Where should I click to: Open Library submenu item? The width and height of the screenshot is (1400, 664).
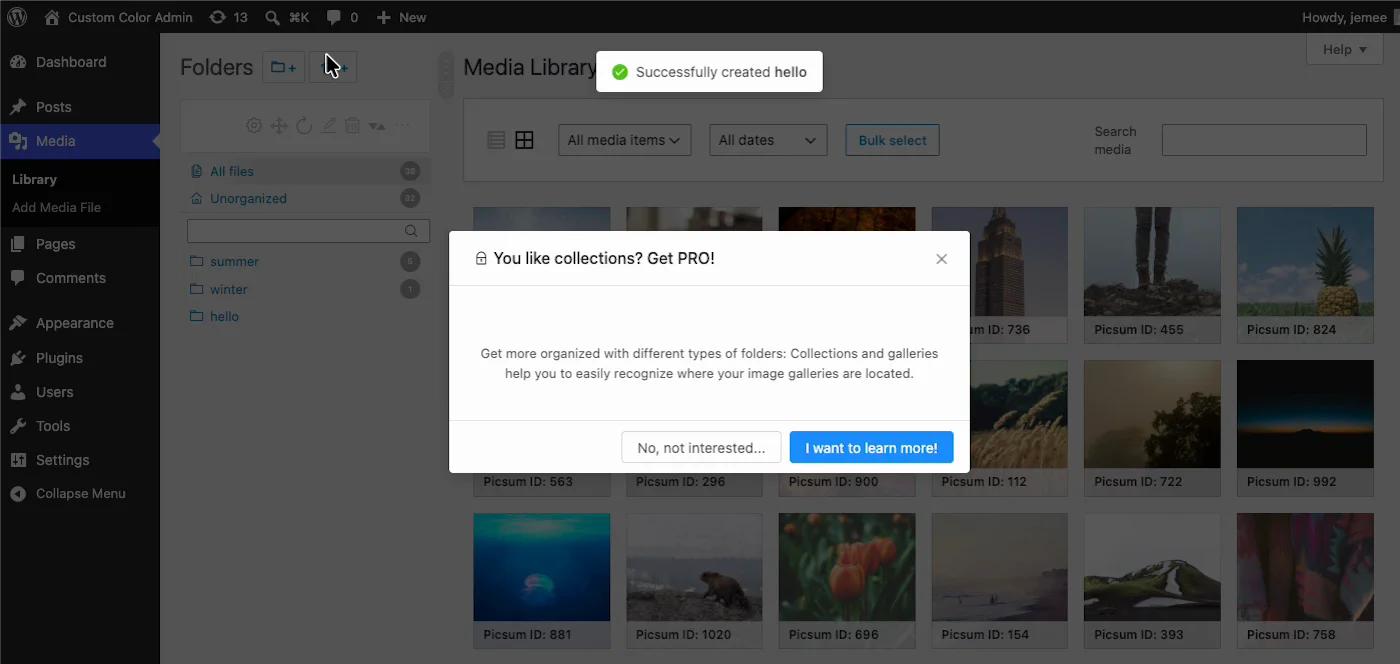(x=34, y=179)
